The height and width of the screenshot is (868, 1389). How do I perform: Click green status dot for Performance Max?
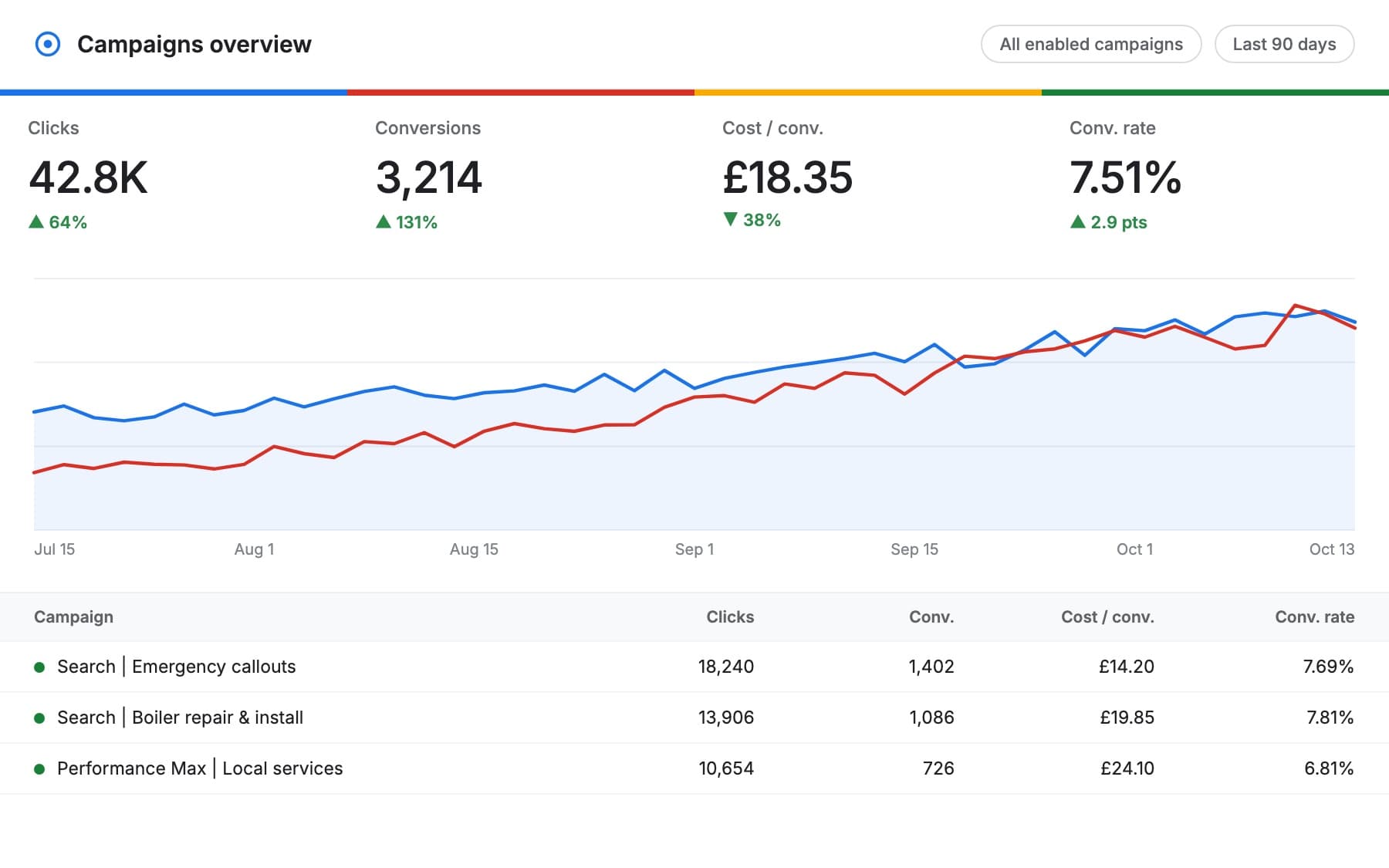pos(39,769)
